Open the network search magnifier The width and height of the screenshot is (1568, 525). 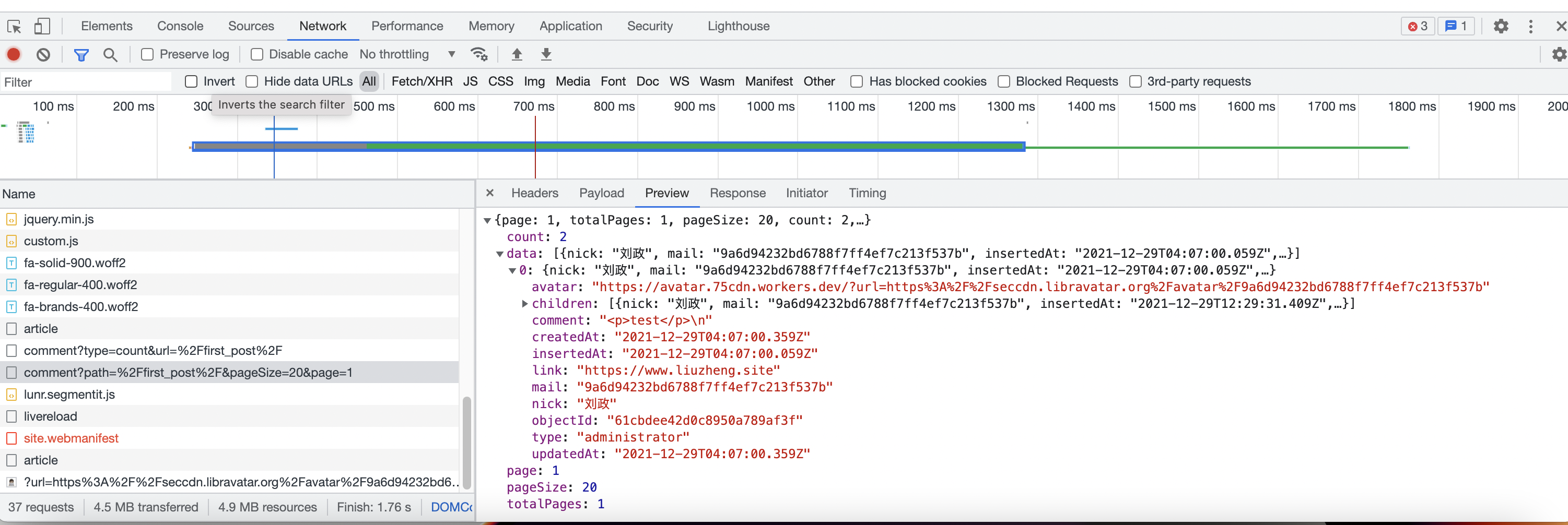click(x=110, y=55)
